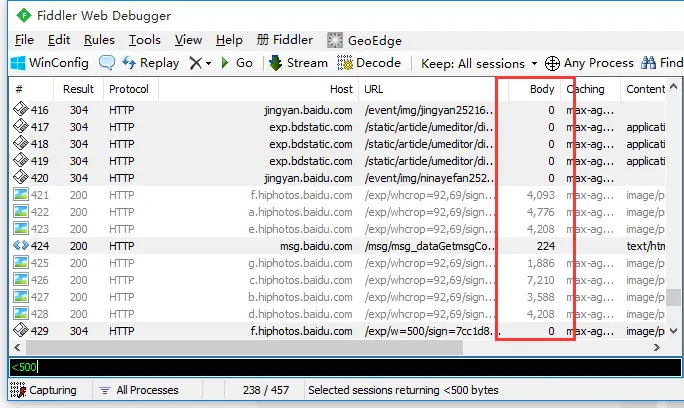Click body size 7,210 cell

(x=540, y=280)
